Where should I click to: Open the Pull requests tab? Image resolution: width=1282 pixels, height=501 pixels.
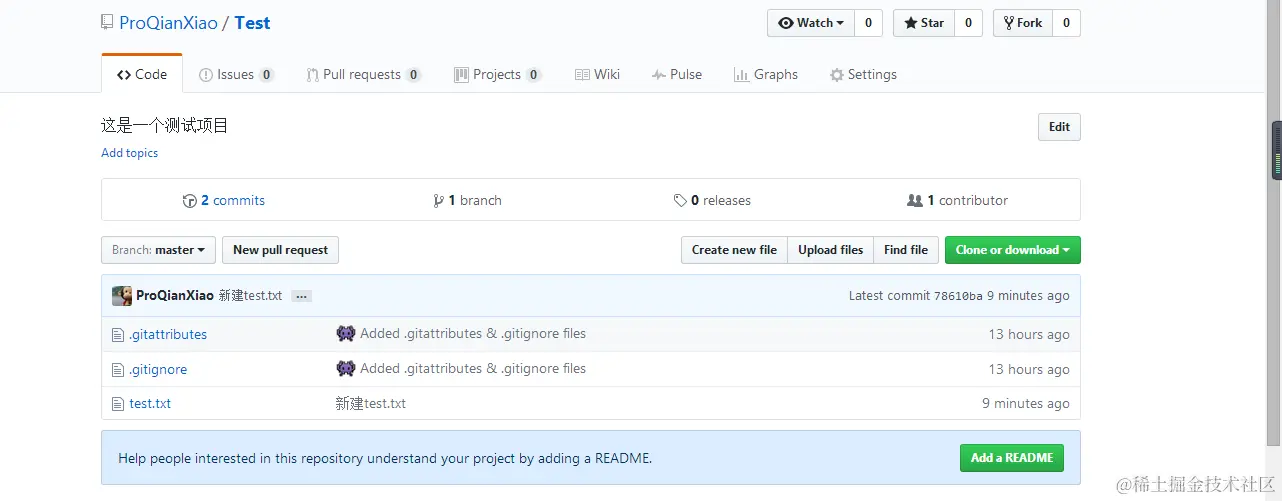[364, 74]
